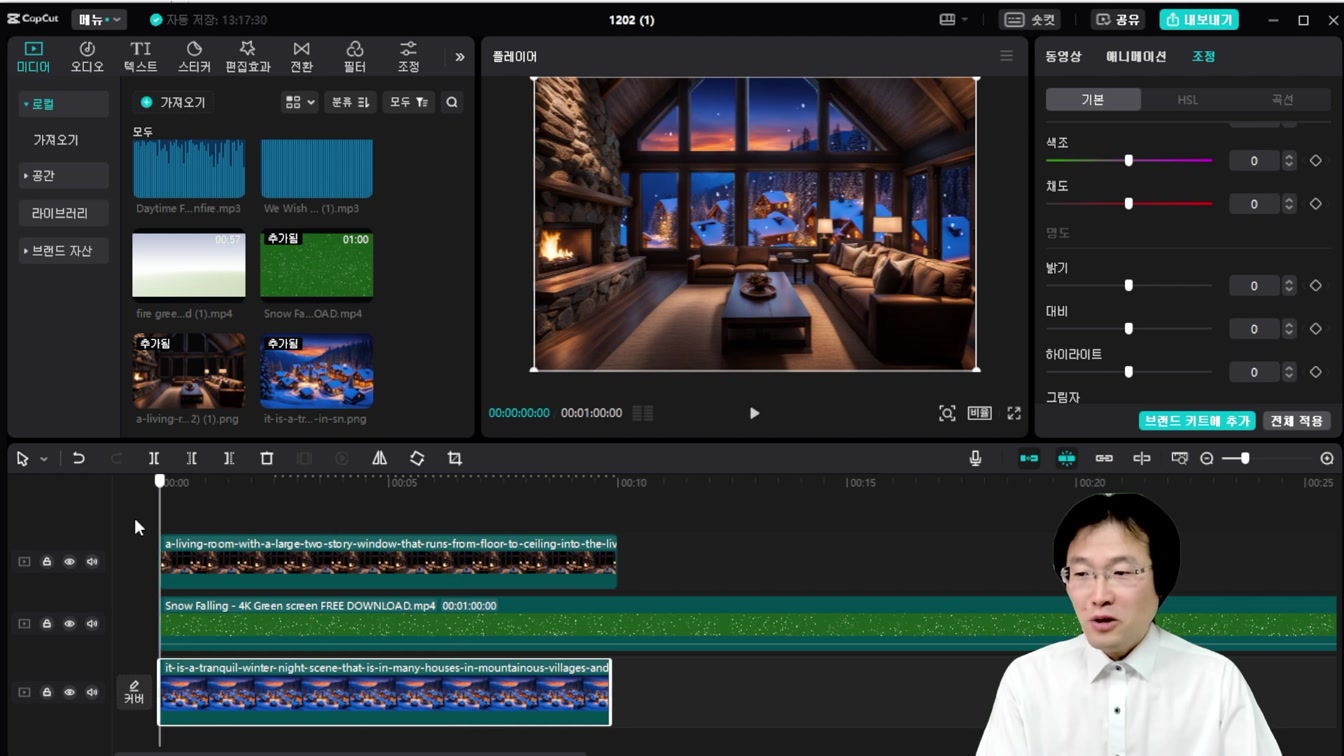
Task: Open the workspace layout dropdown in title bar
Action: [x=953, y=20]
